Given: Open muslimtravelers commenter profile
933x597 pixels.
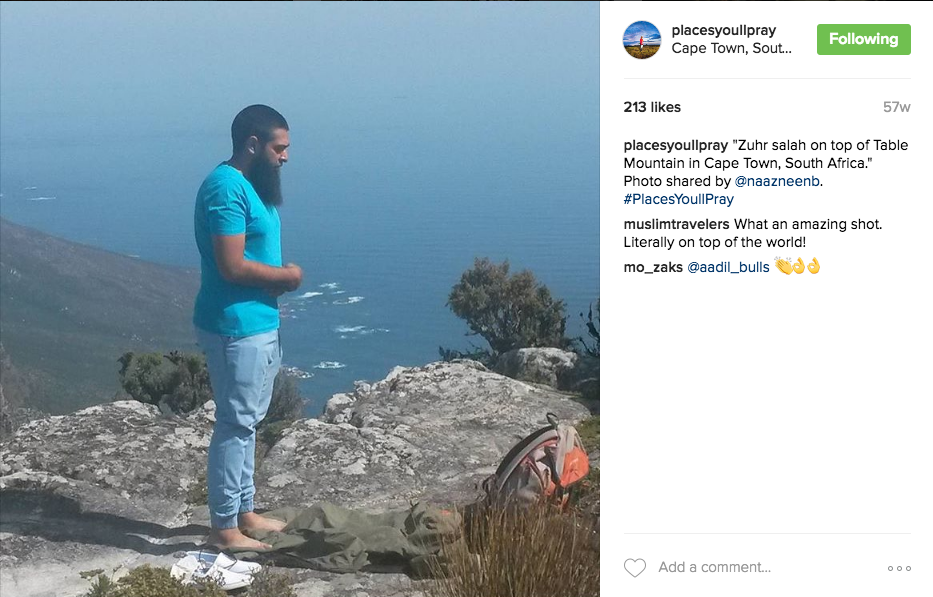Looking at the screenshot, I should pos(676,224).
